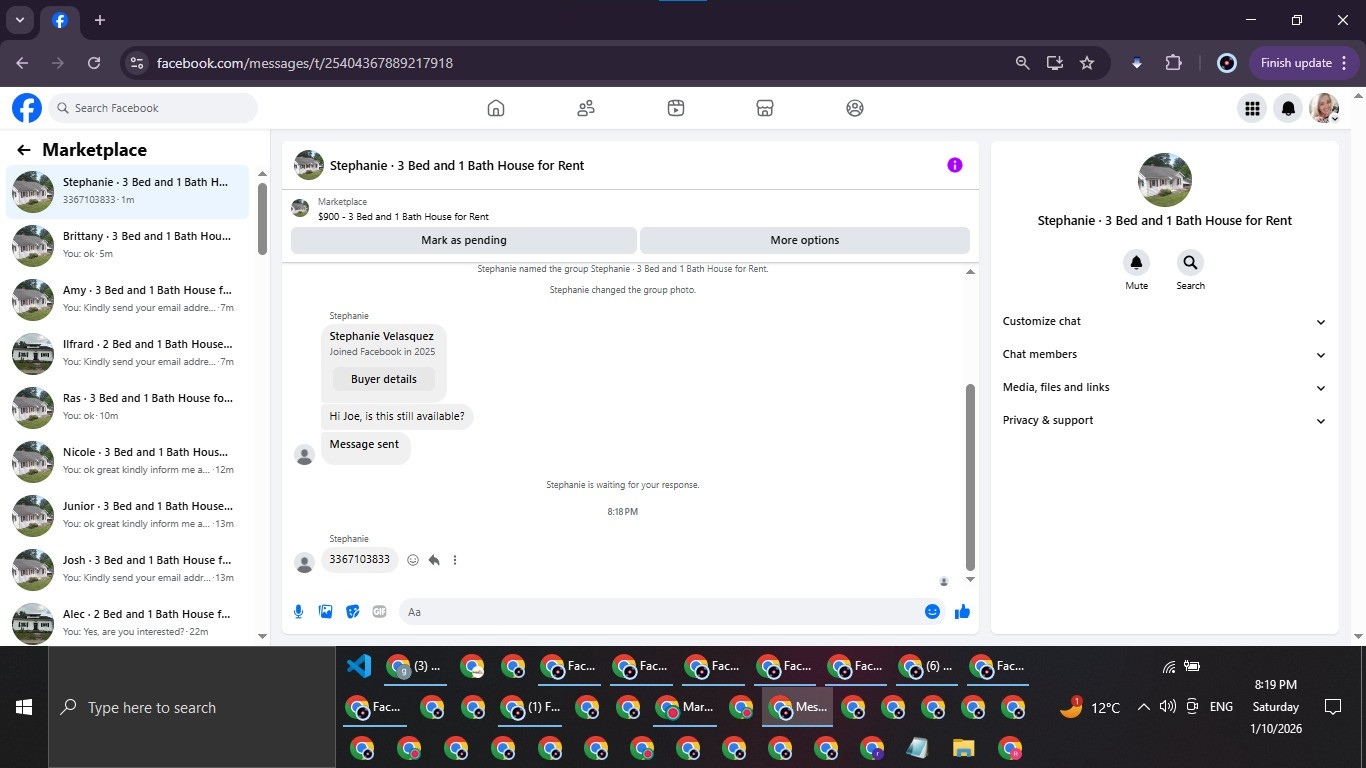Show hidden system tray icons
The width and height of the screenshot is (1366, 768).
coord(1143,707)
